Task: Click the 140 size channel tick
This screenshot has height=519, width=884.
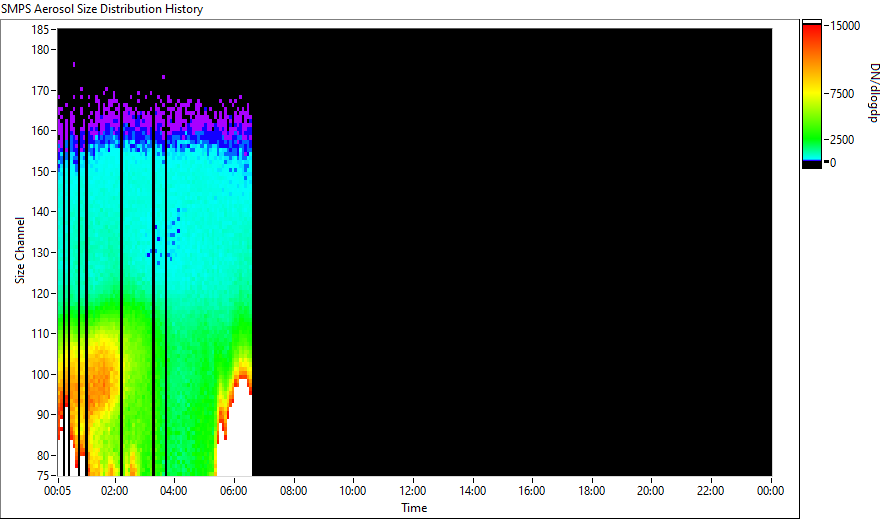Action: point(41,212)
